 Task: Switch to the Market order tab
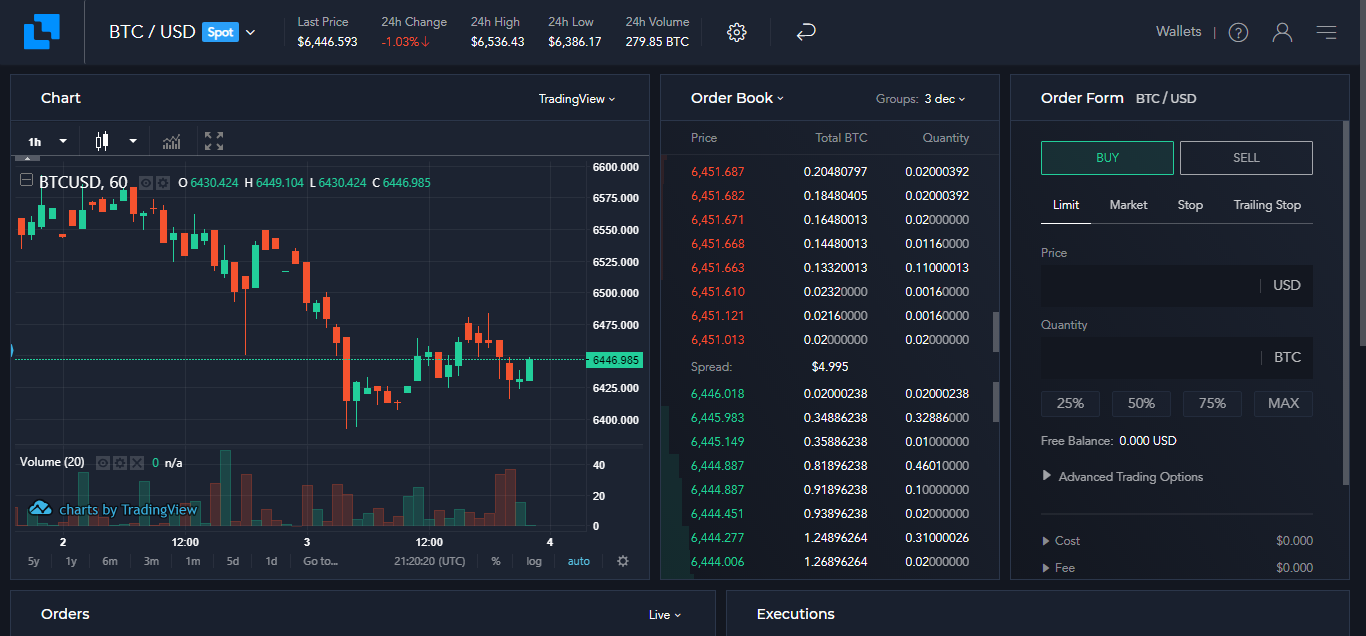click(1128, 205)
